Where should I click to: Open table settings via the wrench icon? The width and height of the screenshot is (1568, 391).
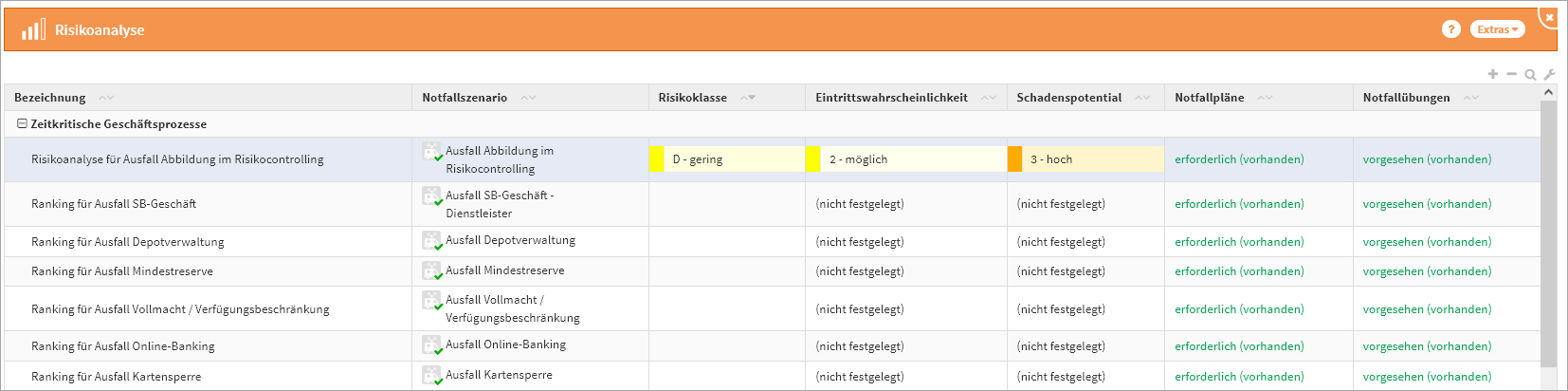click(1549, 74)
